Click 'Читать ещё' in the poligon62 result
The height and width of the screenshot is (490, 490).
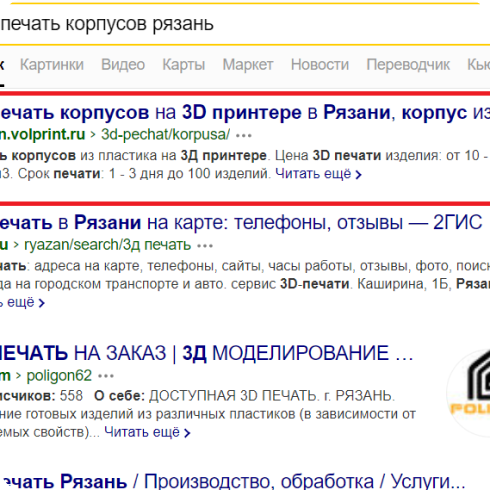pyautogui.click(x=147, y=432)
